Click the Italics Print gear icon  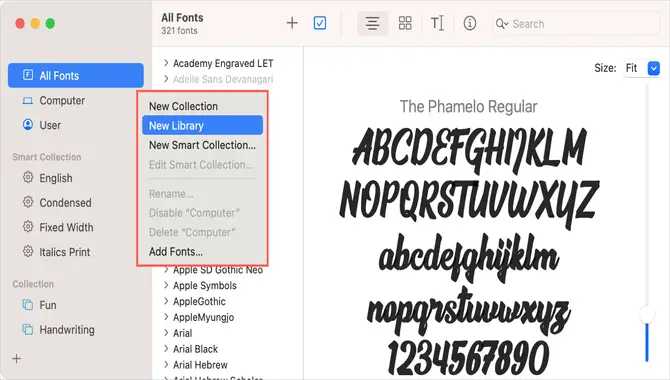[28, 251]
